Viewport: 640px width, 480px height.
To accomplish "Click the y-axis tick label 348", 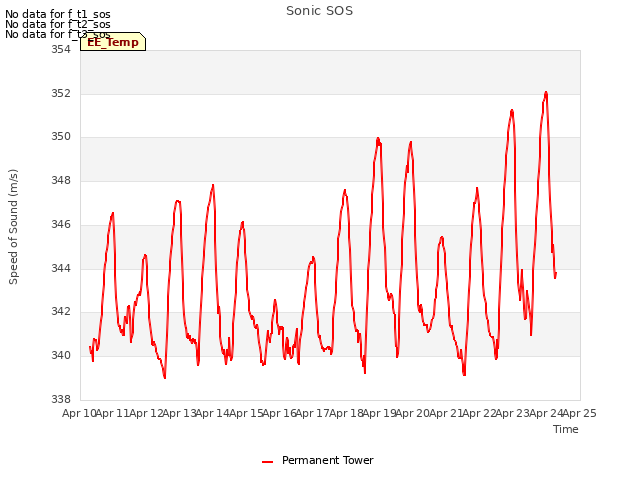I will tap(61, 180).
